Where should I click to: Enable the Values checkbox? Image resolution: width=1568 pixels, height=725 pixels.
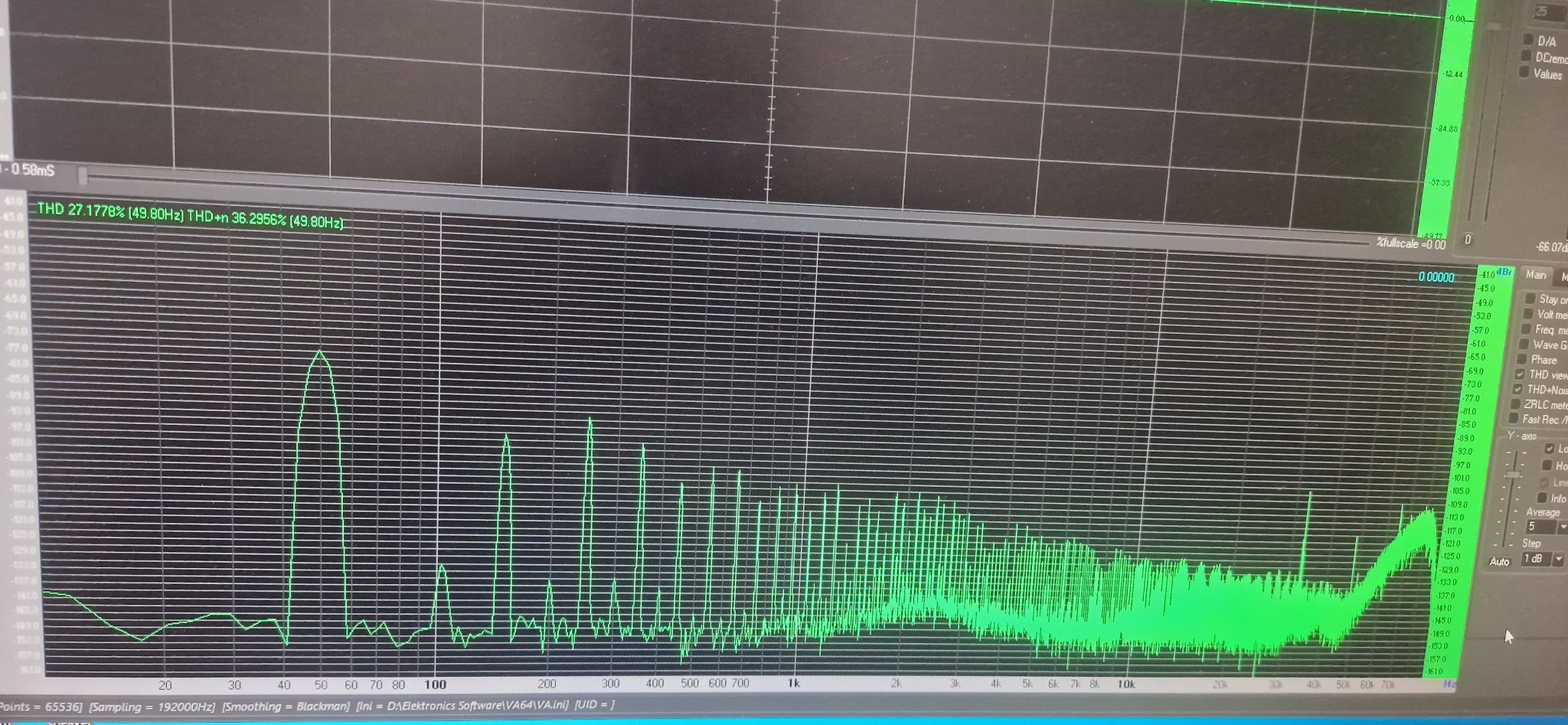[x=1524, y=73]
